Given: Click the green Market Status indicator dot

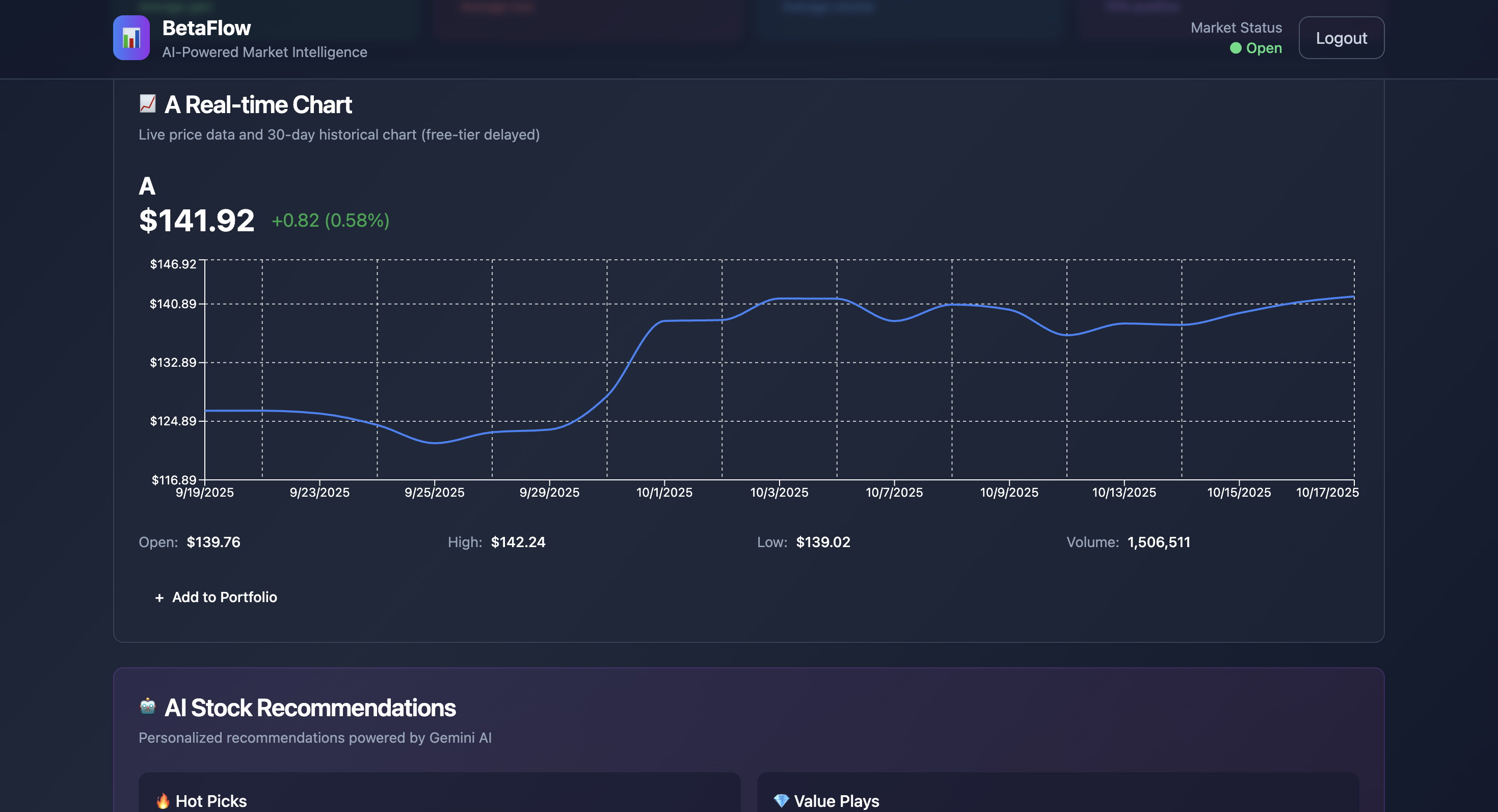Looking at the screenshot, I should (x=1235, y=48).
